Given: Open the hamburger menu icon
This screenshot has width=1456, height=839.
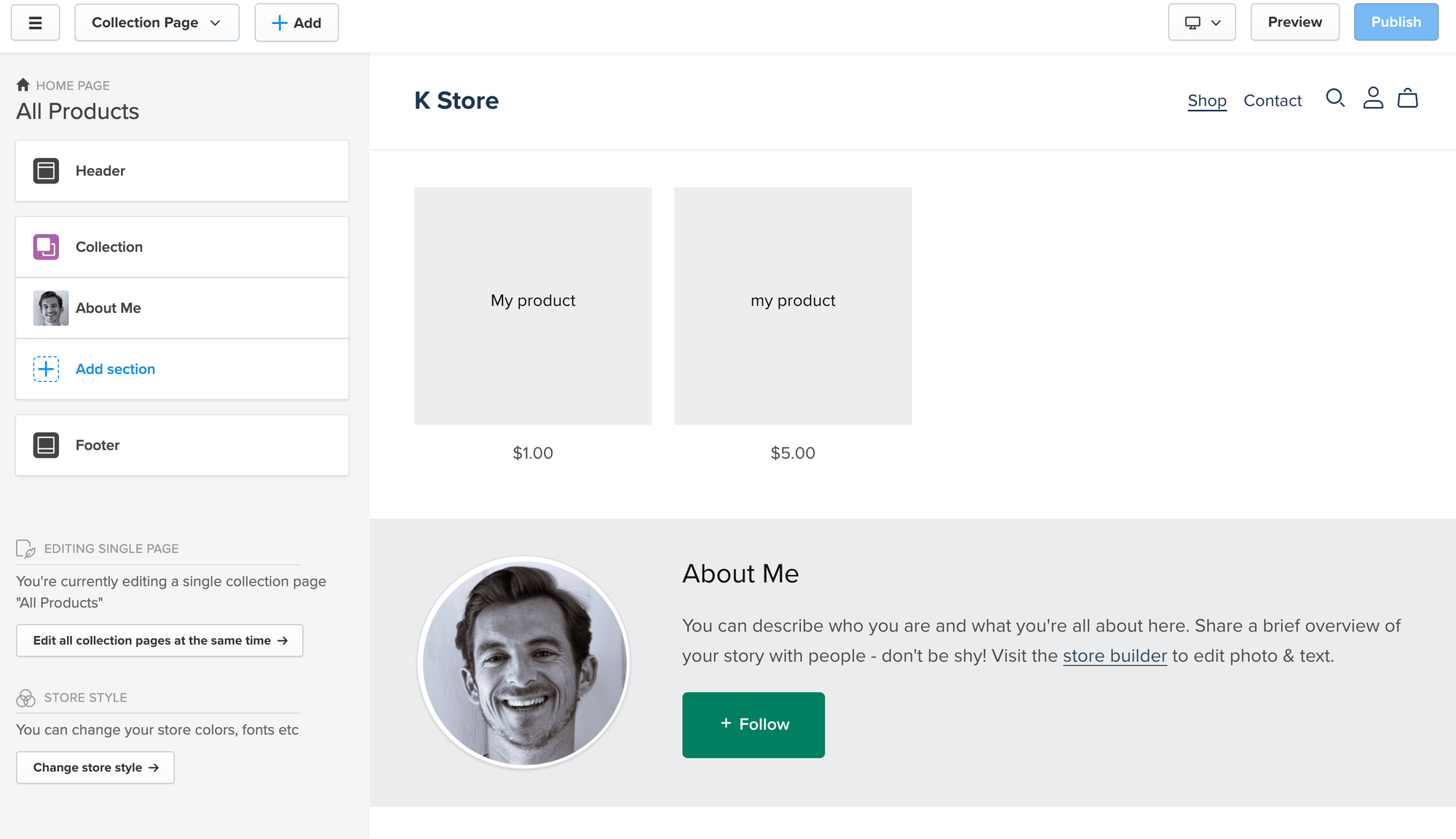Looking at the screenshot, I should tap(35, 23).
